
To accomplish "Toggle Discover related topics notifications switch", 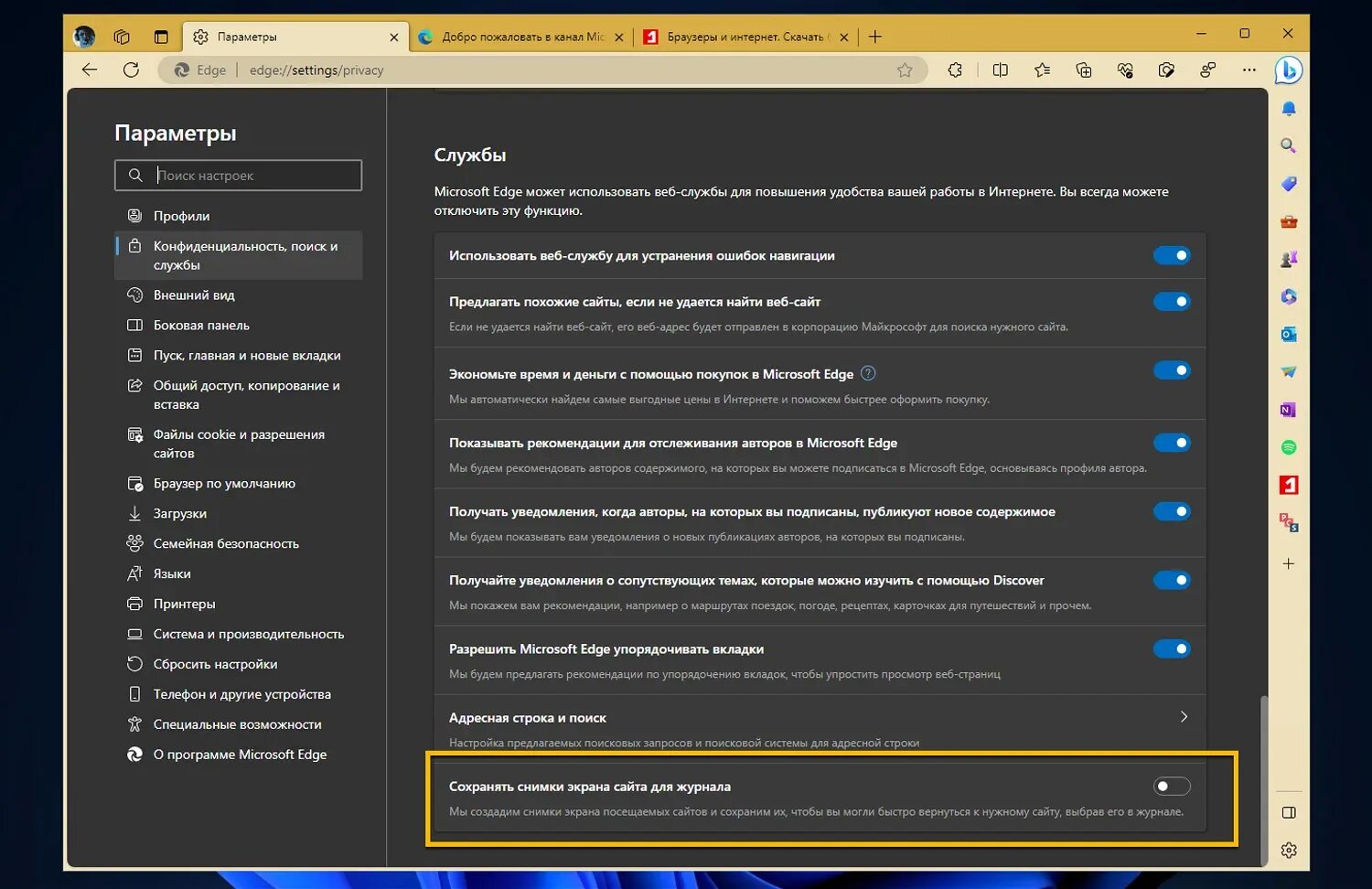I will point(1172,580).
